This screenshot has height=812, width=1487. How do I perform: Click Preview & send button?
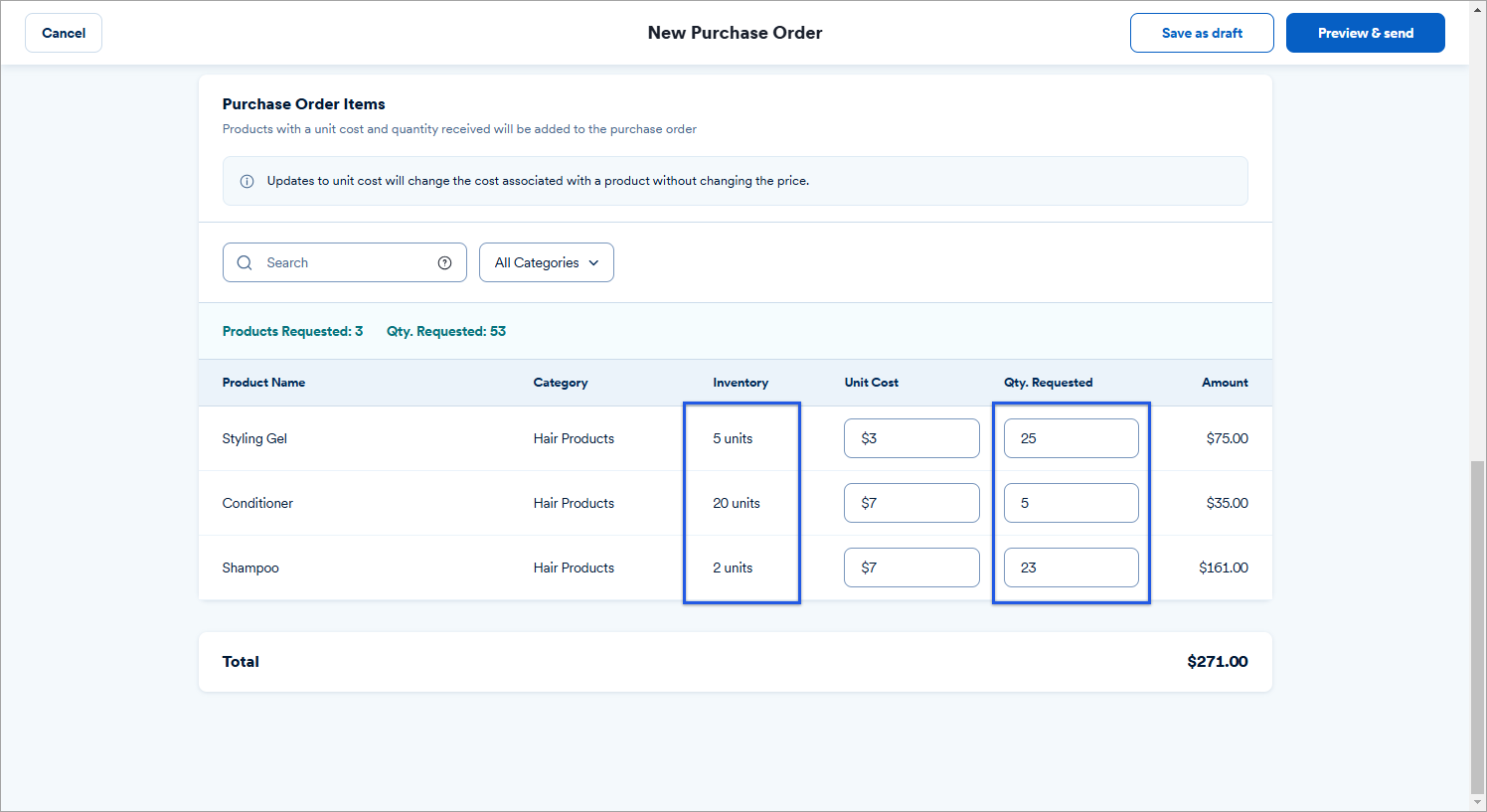click(1366, 33)
